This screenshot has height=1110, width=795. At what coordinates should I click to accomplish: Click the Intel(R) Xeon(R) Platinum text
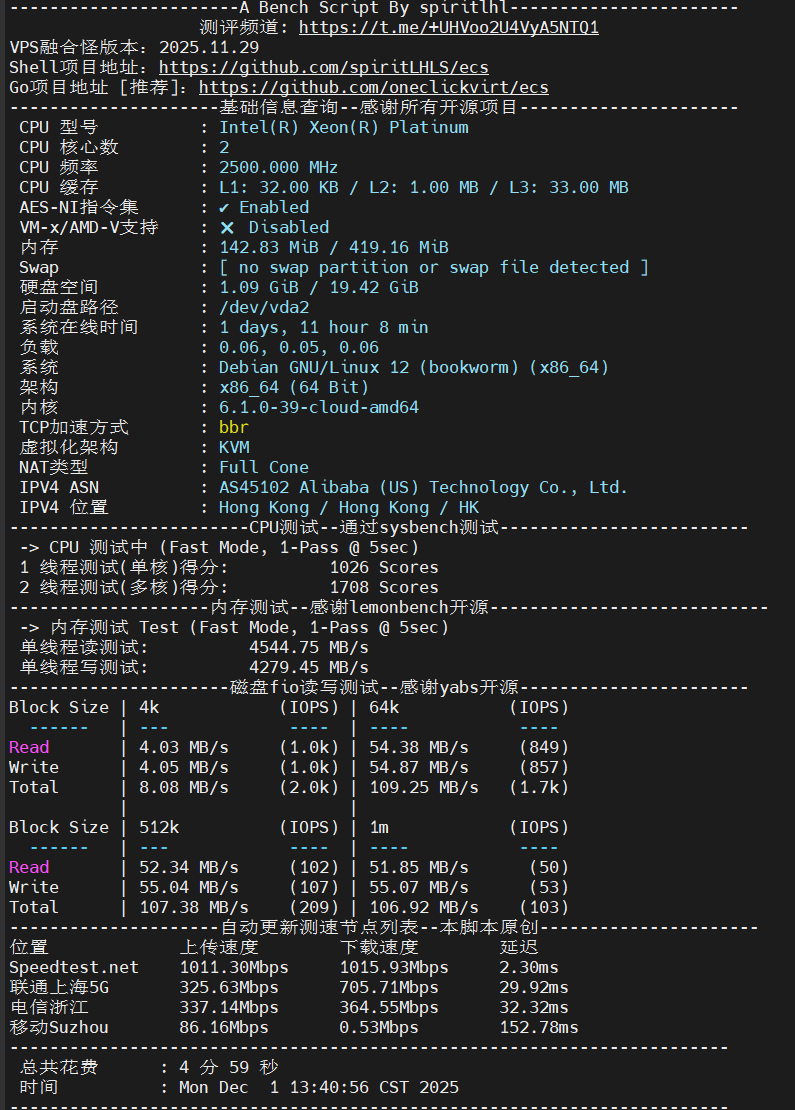(343, 128)
